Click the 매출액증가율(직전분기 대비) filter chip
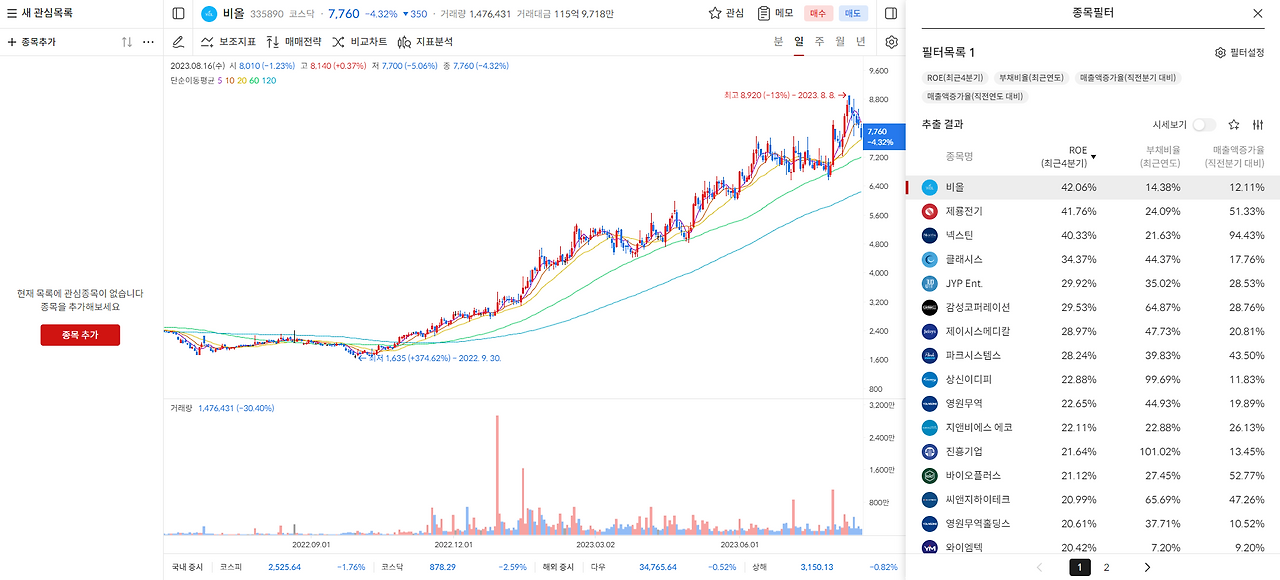The height and width of the screenshot is (580, 1280). [x=1128, y=77]
